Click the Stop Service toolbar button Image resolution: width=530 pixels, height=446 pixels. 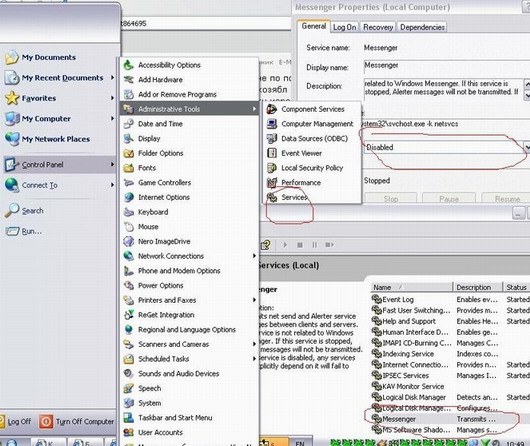(x=300, y=245)
